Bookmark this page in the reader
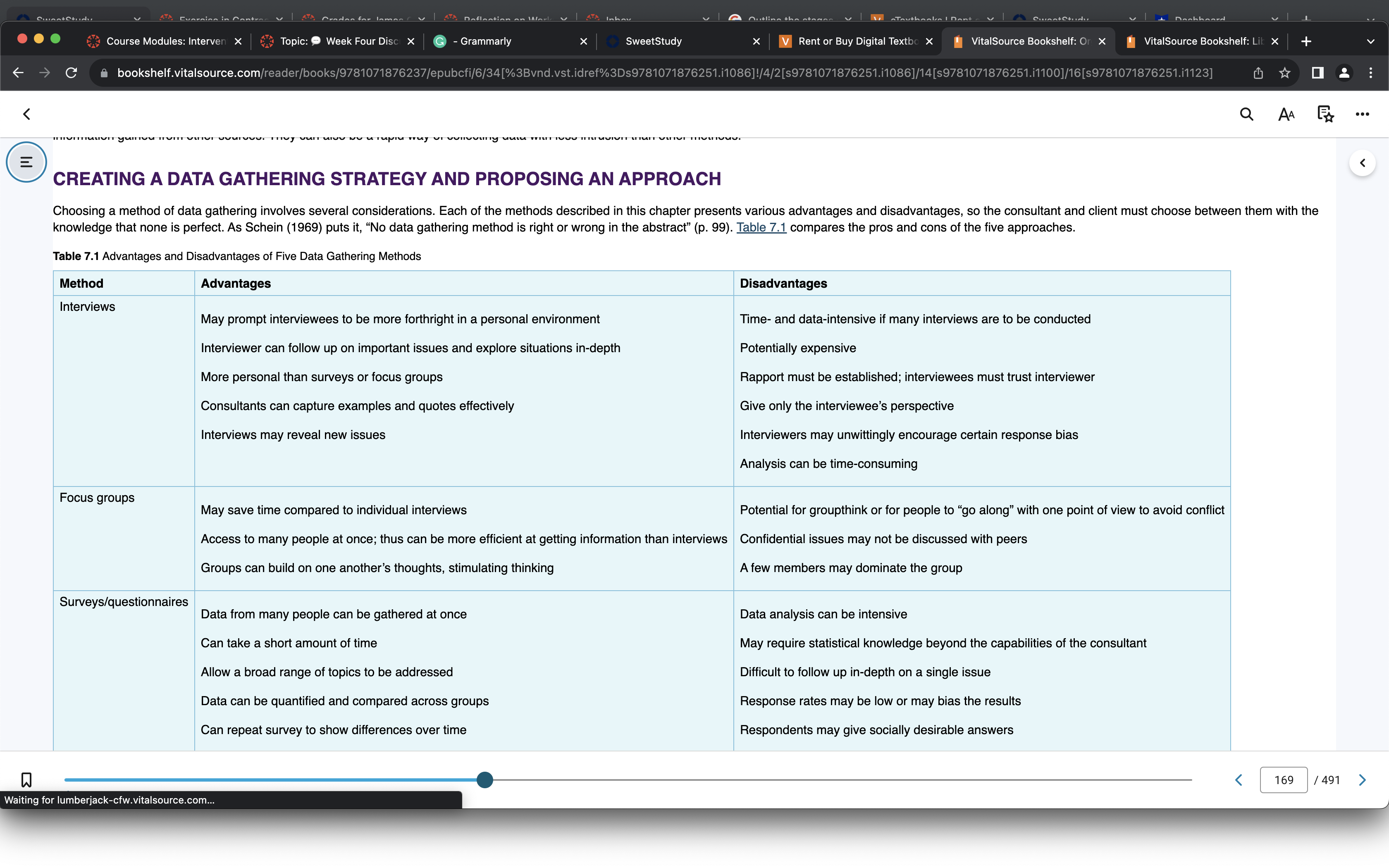The width and height of the screenshot is (1389, 868). click(x=26, y=780)
